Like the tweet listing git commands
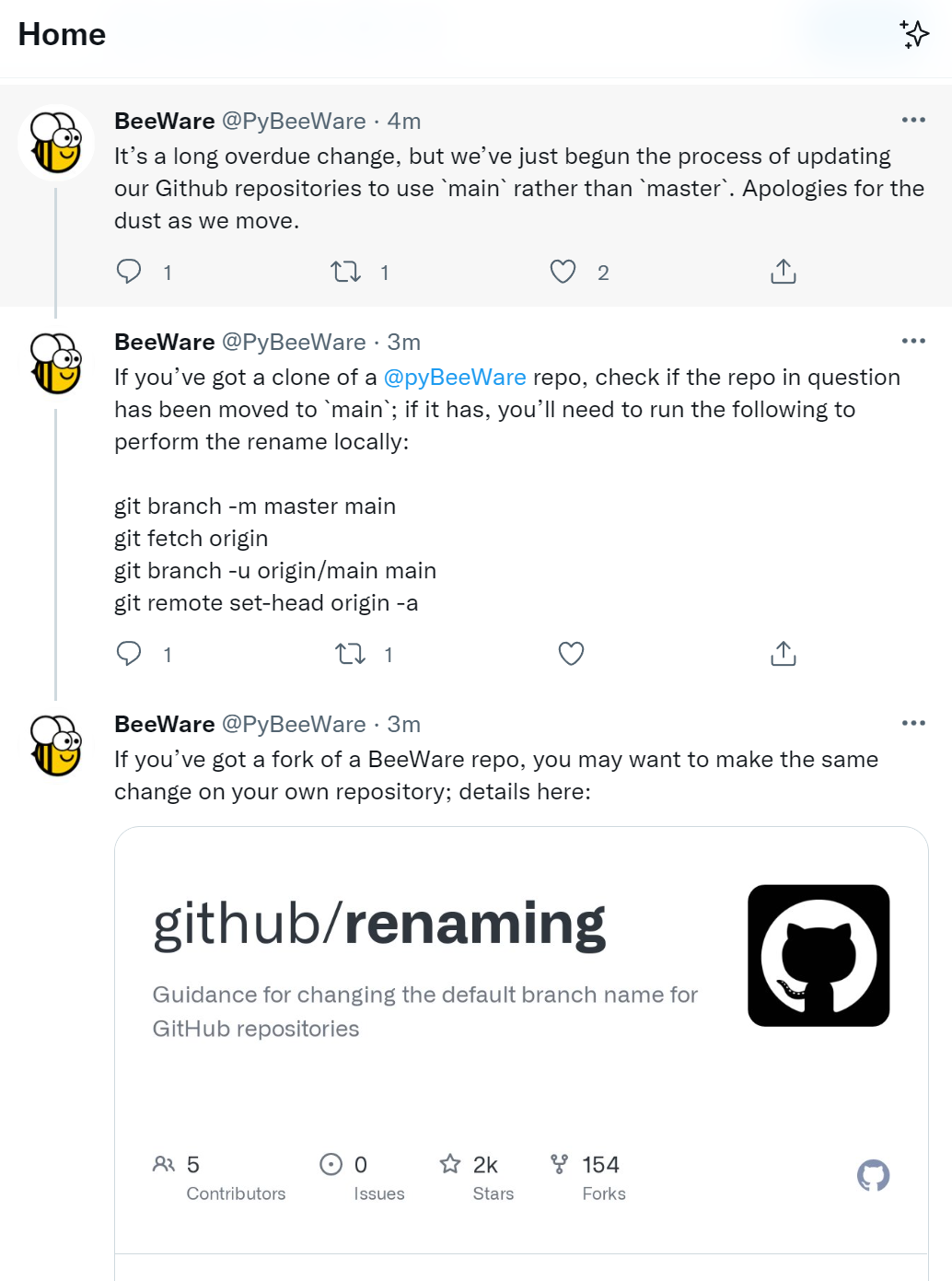Viewport: 952px width, 1281px height. pyautogui.click(x=571, y=653)
